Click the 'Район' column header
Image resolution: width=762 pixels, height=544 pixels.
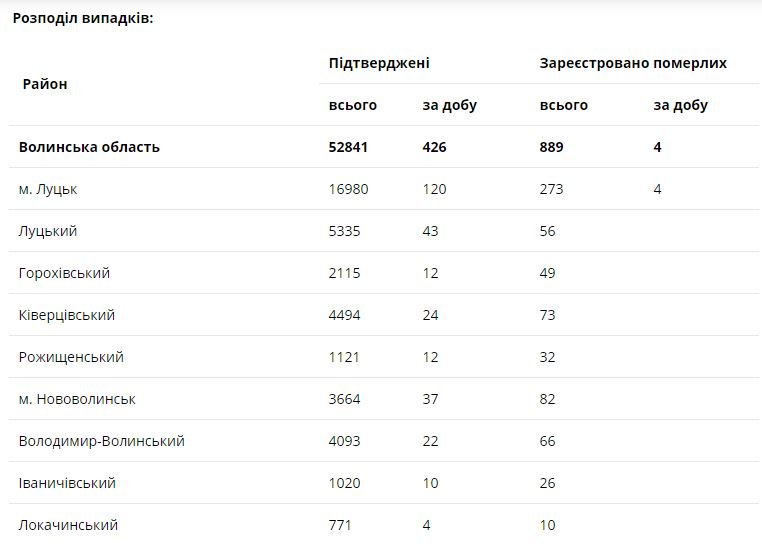pos(45,84)
